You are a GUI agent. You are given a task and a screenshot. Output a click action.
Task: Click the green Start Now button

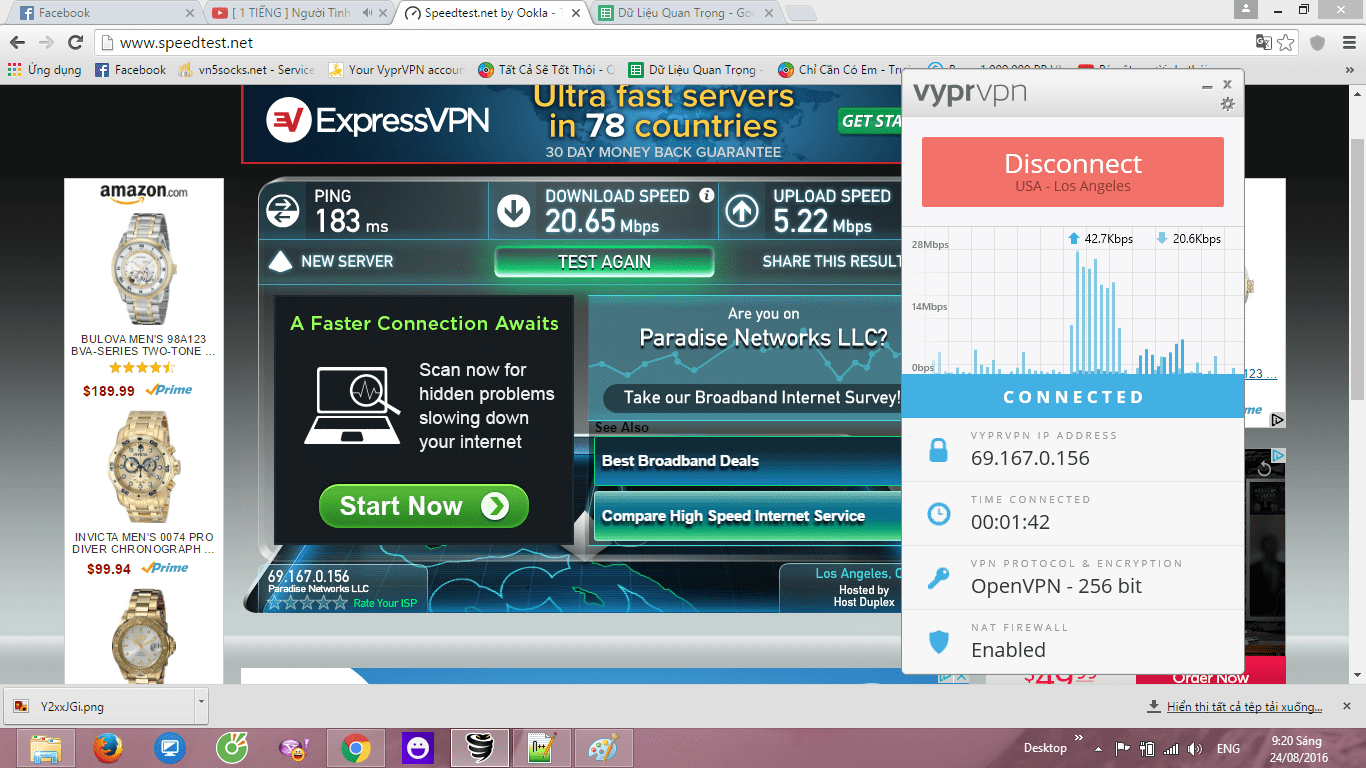[423, 506]
